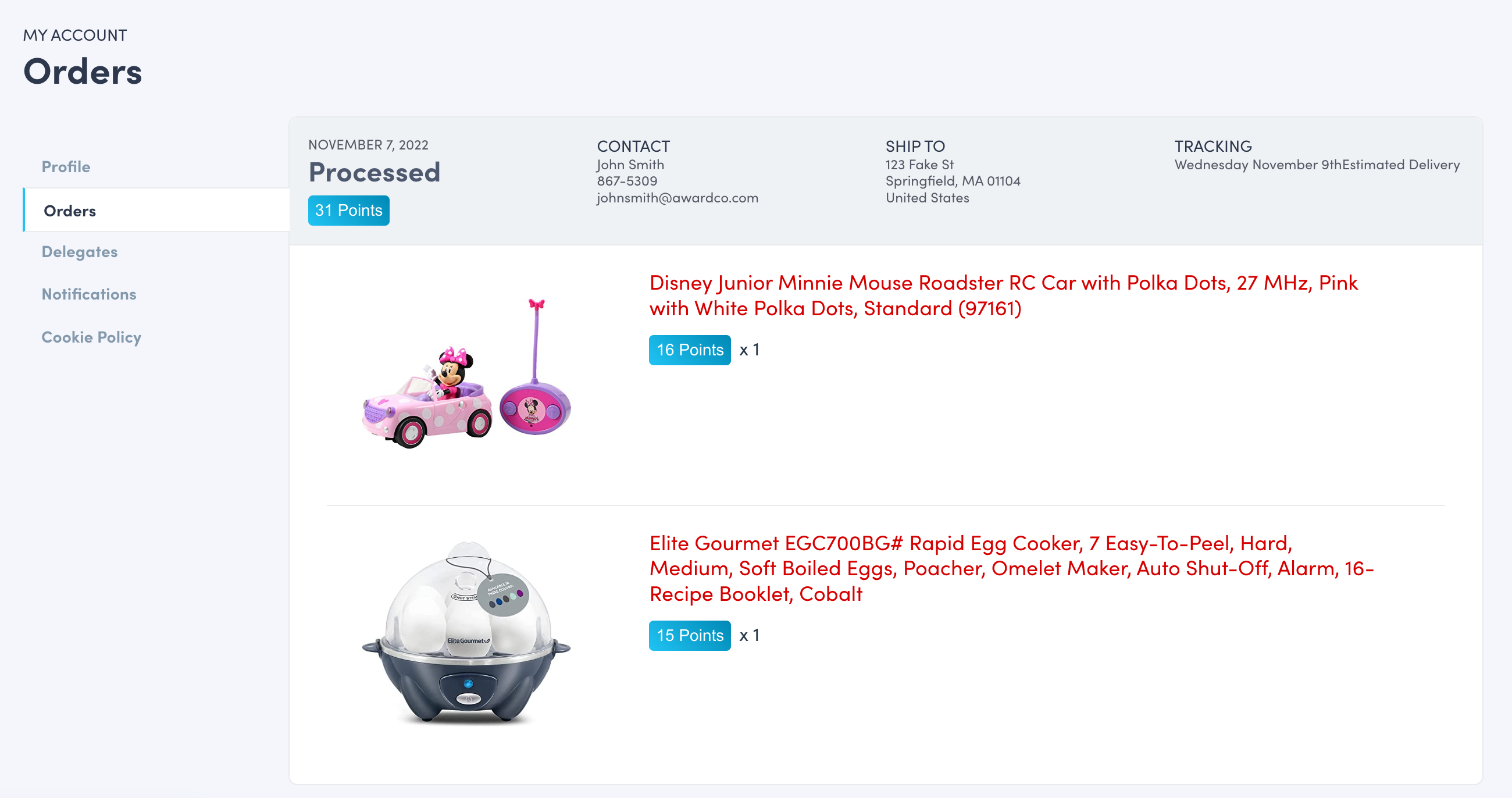Select the Orders sidebar item
The image size is (1512, 798).
tap(70, 211)
